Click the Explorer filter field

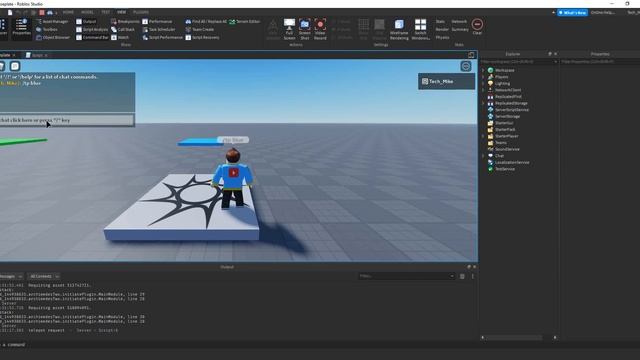tap(519, 62)
